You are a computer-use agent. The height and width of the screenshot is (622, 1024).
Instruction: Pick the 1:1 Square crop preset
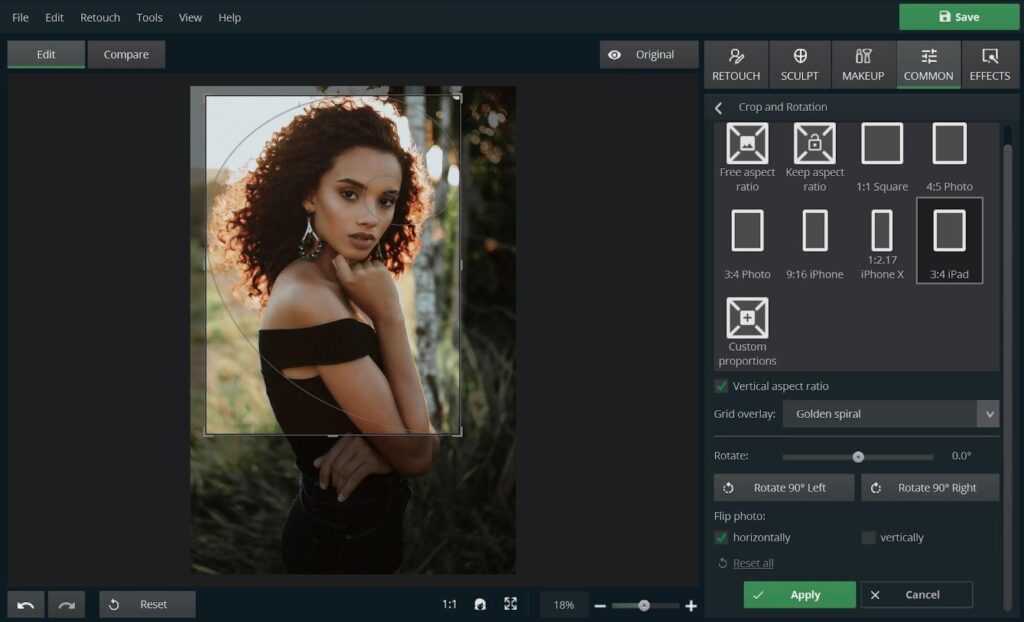pos(882,144)
